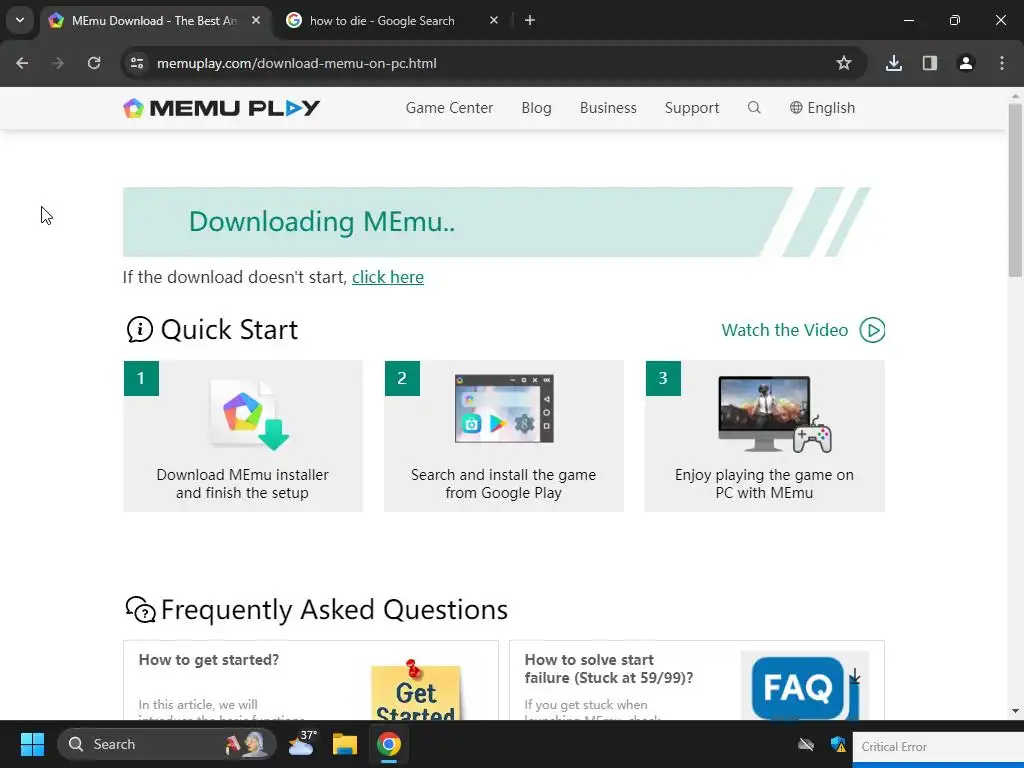Click Watch the Video link

click(784, 330)
